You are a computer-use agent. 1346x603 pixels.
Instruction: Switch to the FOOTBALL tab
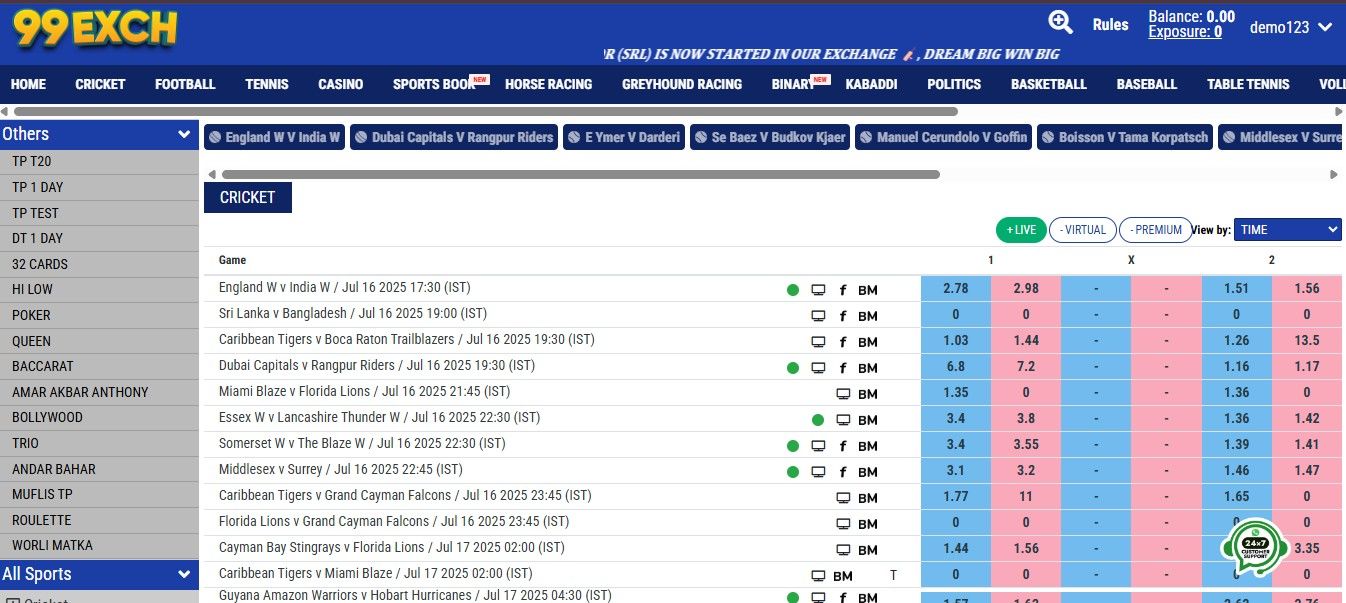[184, 84]
